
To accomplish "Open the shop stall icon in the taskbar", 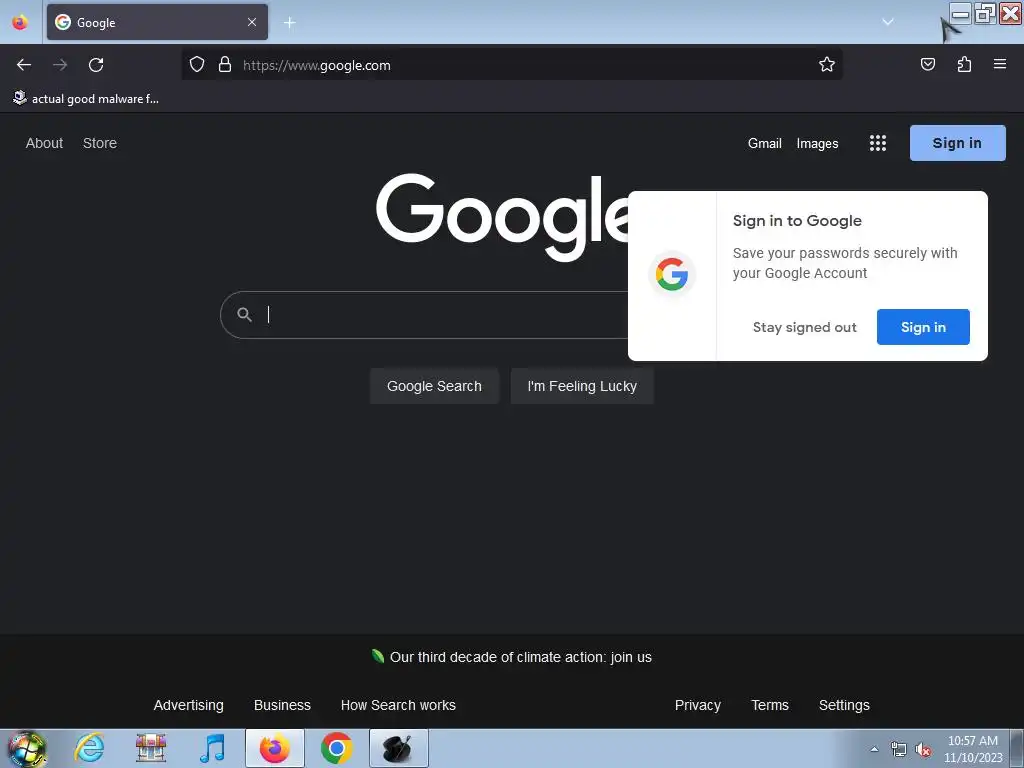I will (x=151, y=748).
